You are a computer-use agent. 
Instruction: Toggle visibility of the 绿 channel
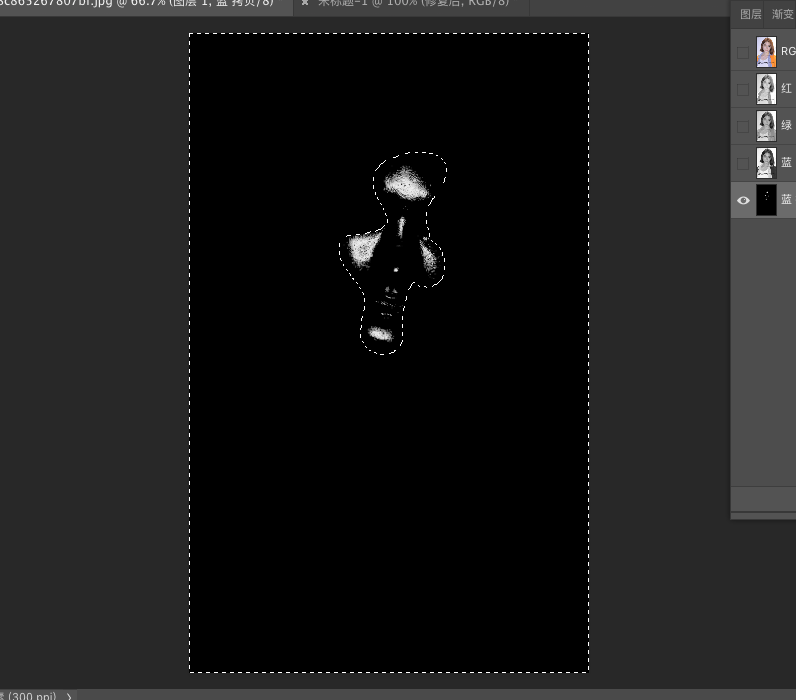[x=743, y=126]
